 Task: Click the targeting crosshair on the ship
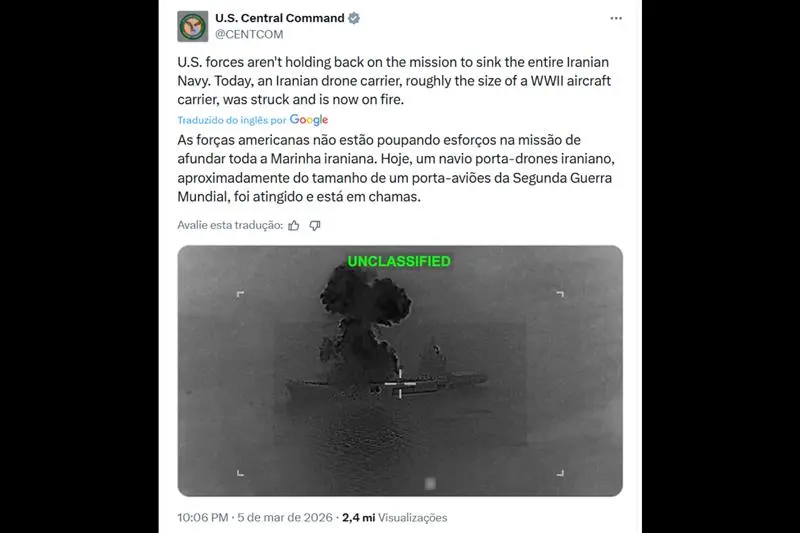coord(400,384)
